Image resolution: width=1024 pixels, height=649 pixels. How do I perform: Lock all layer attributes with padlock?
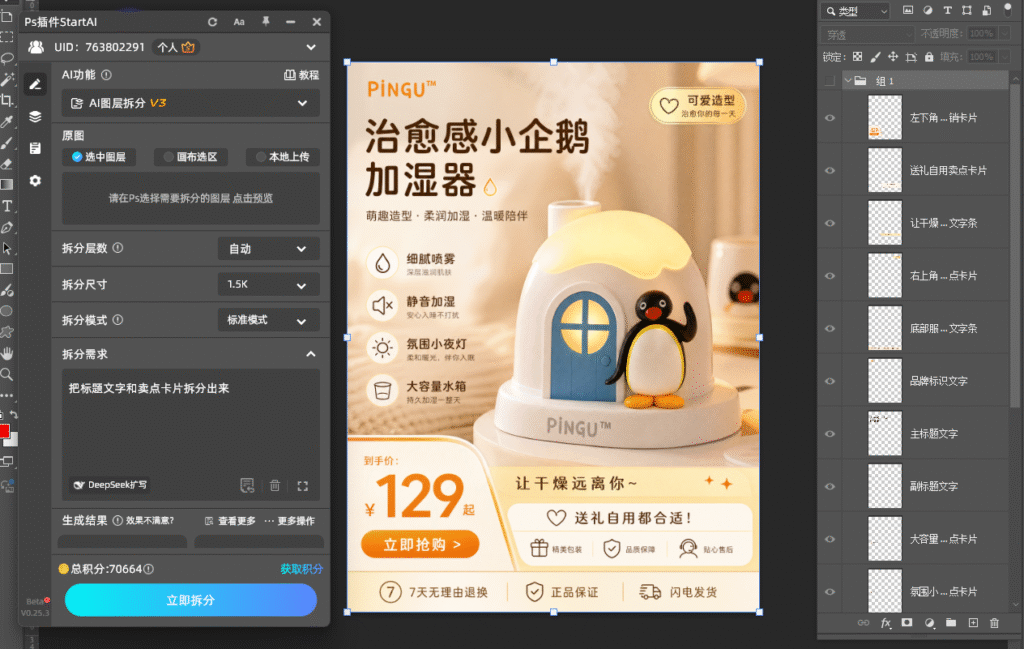point(929,57)
